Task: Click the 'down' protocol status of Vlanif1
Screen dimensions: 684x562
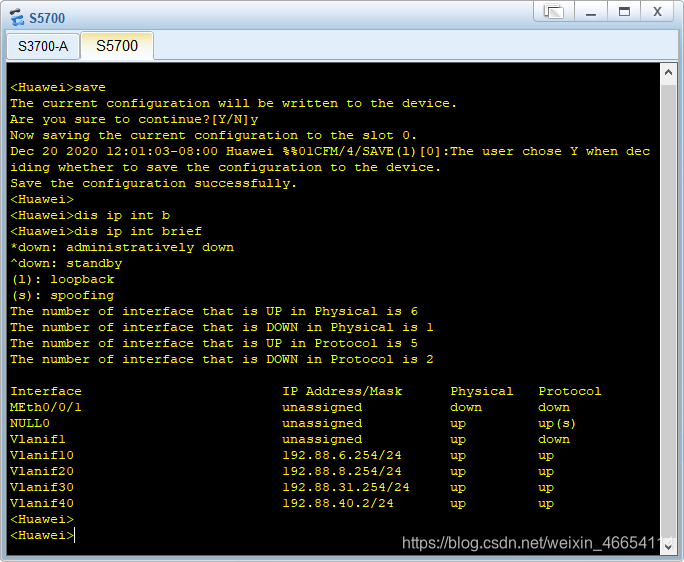Action: click(554, 439)
